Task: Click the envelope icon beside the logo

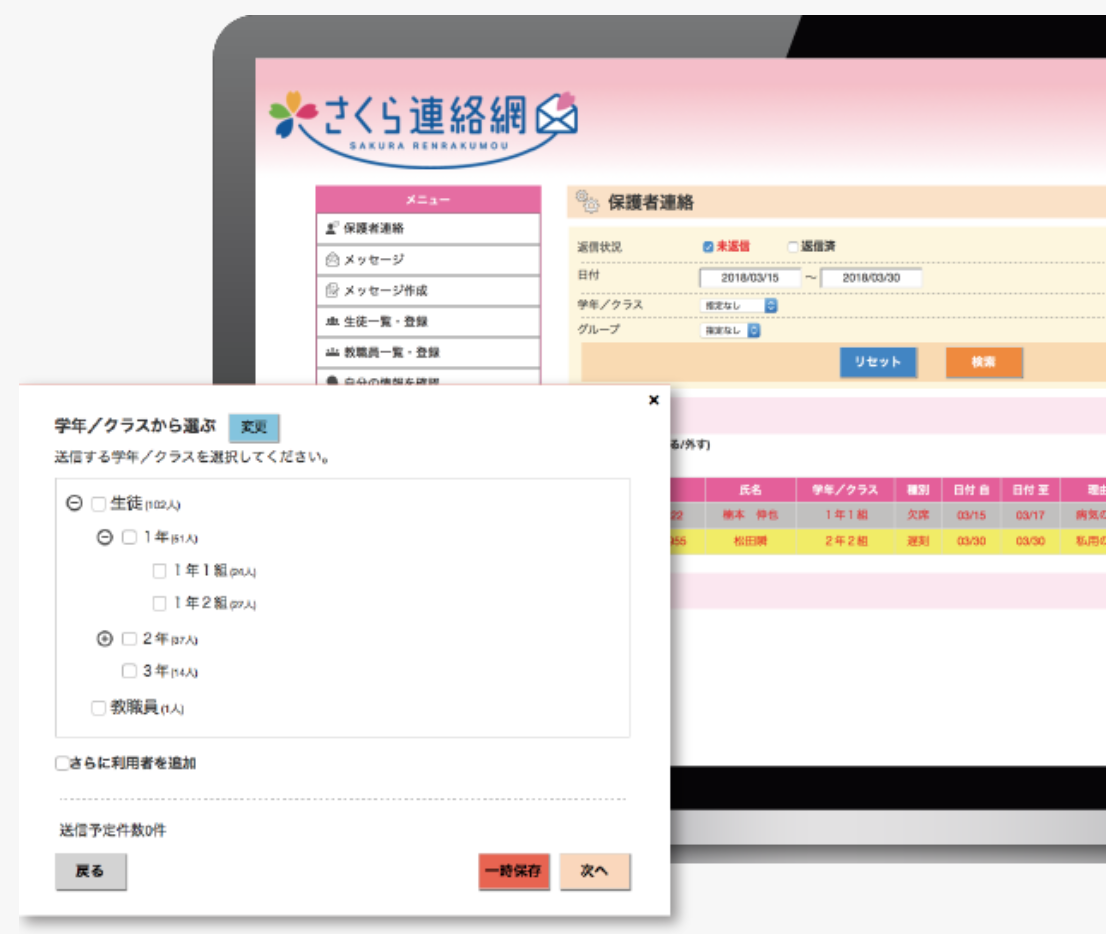Action: point(557,115)
